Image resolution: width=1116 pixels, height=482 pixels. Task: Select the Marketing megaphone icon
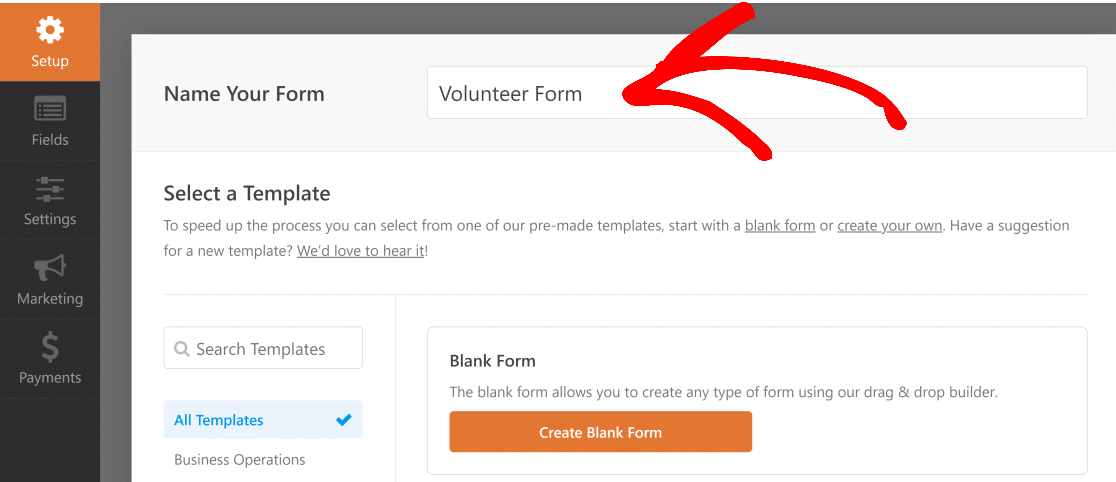click(x=50, y=268)
